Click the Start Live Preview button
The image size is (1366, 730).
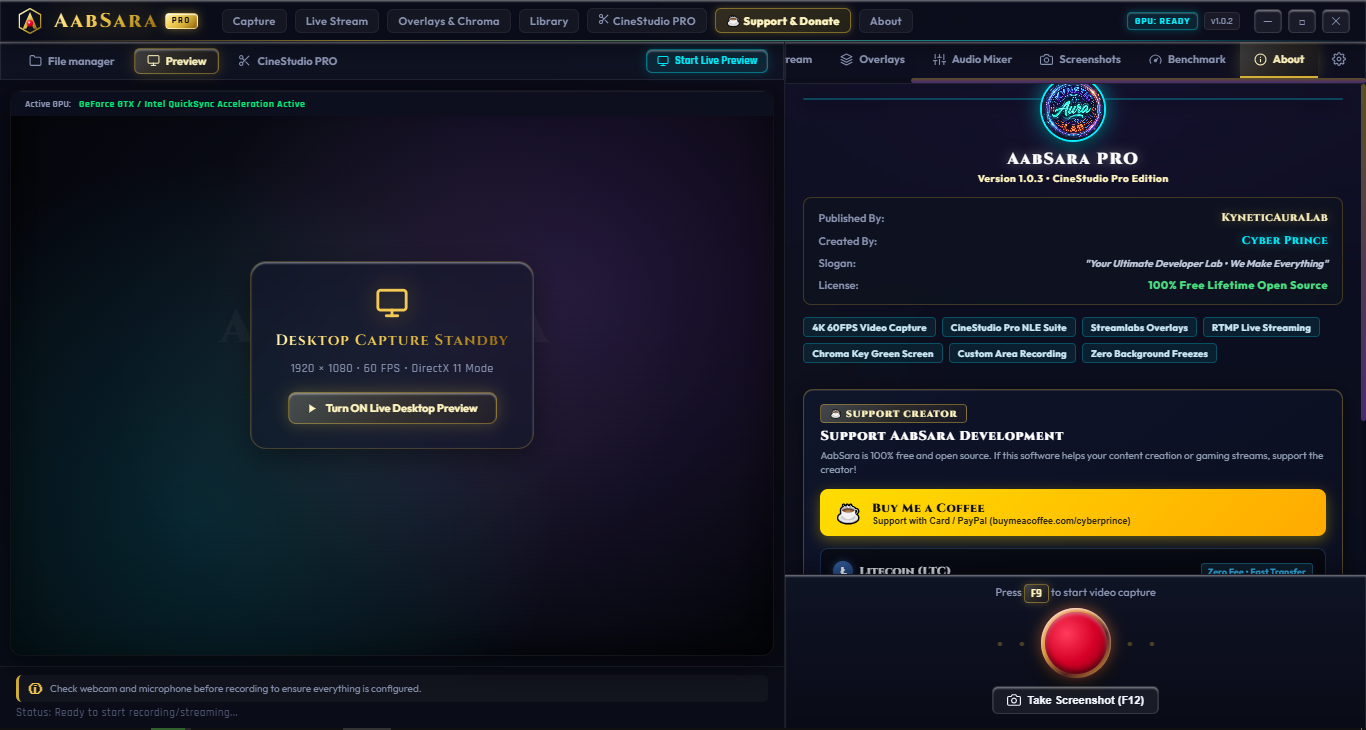click(707, 61)
